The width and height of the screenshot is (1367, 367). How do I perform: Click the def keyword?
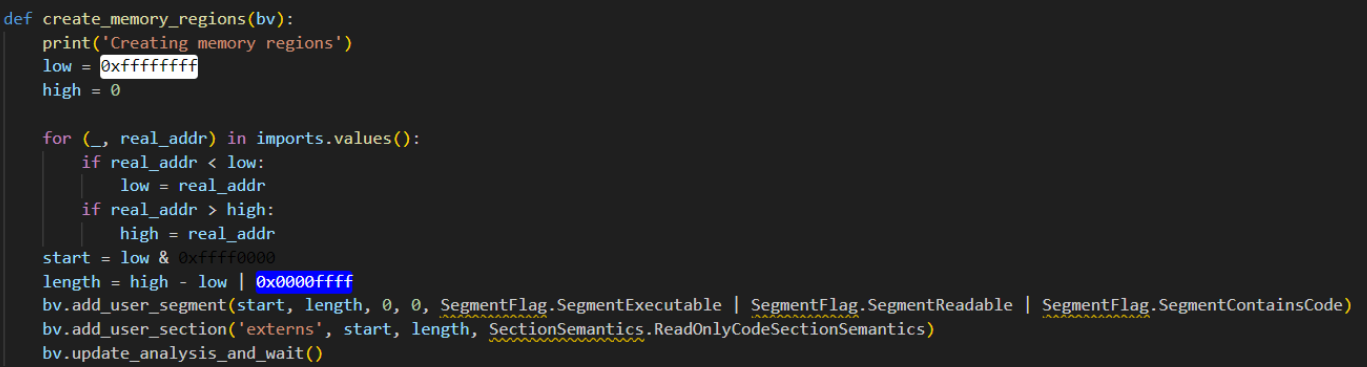click(x=18, y=19)
